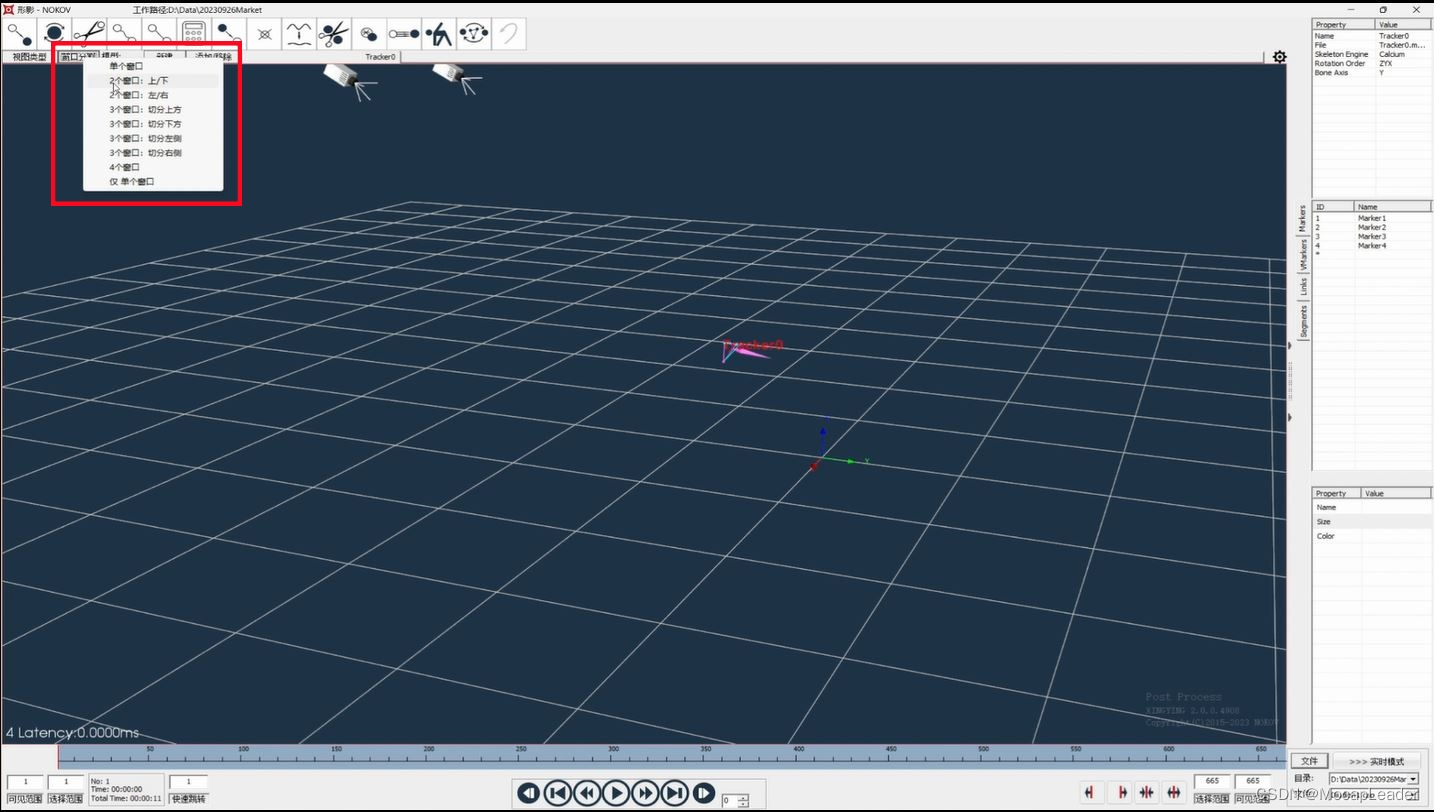The image size is (1434, 812).
Task: Click the rewind double-arrow button
Action: [588, 793]
